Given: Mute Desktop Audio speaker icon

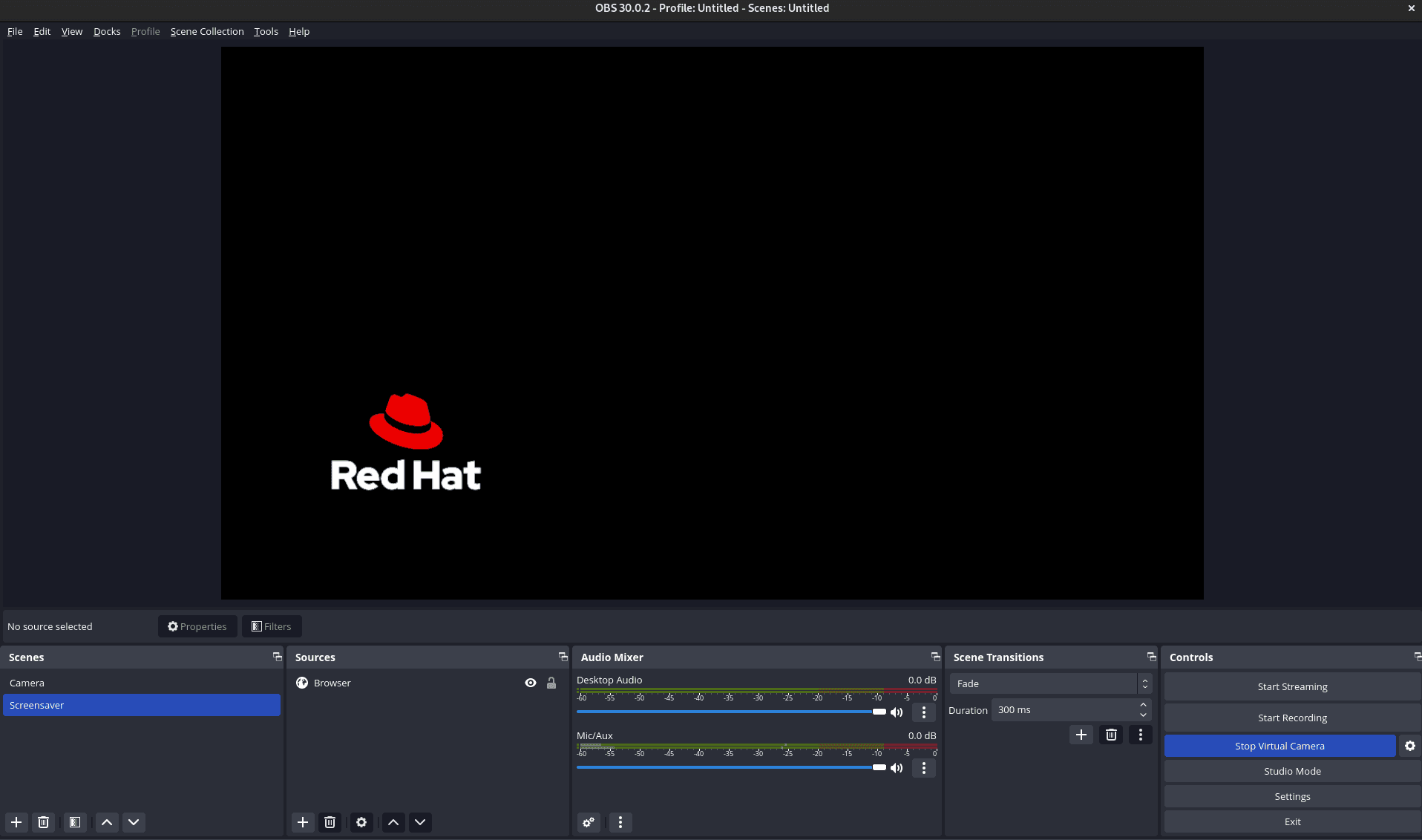Looking at the screenshot, I should [x=897, y=712].
